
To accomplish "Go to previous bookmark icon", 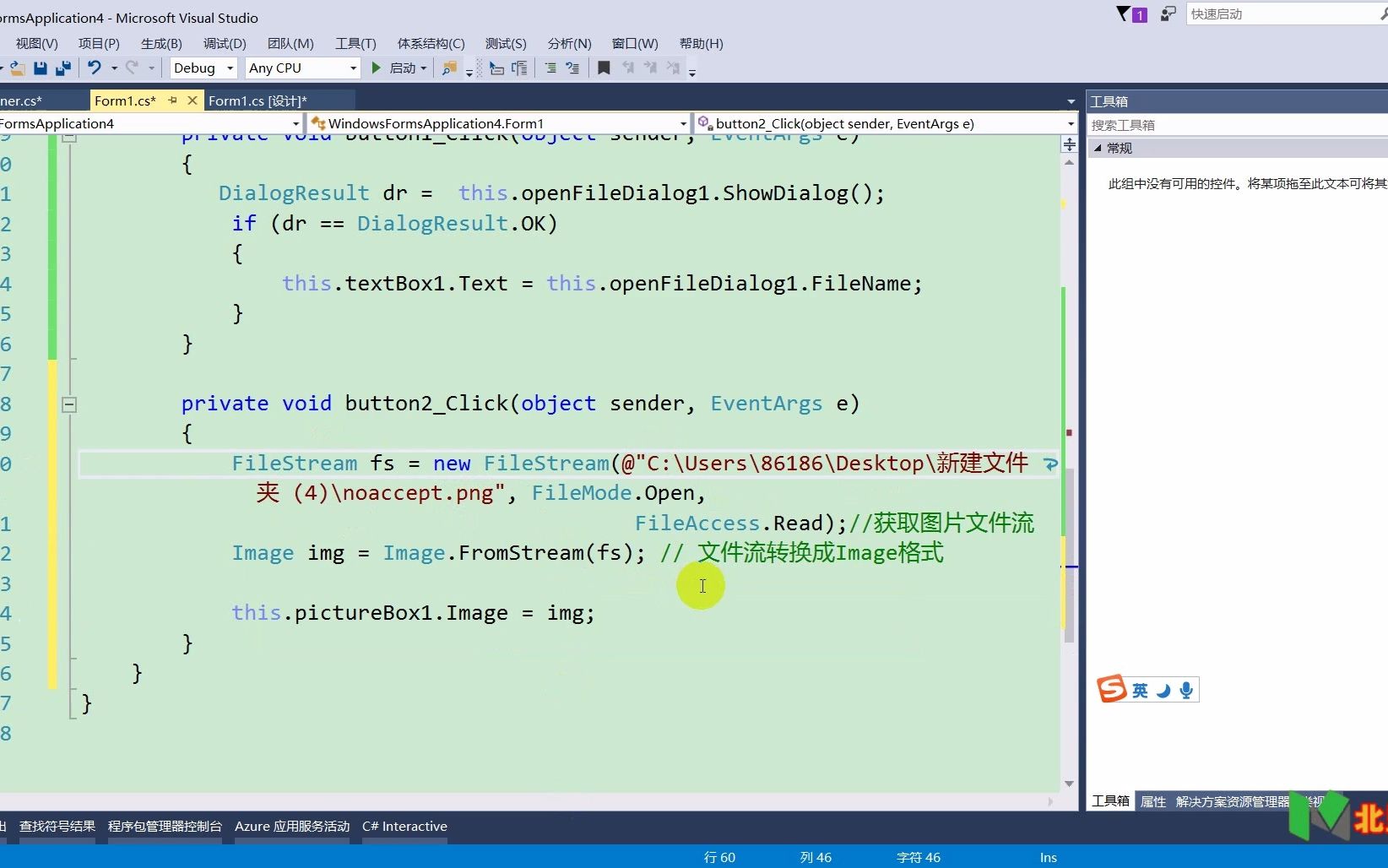I will 627,68.
